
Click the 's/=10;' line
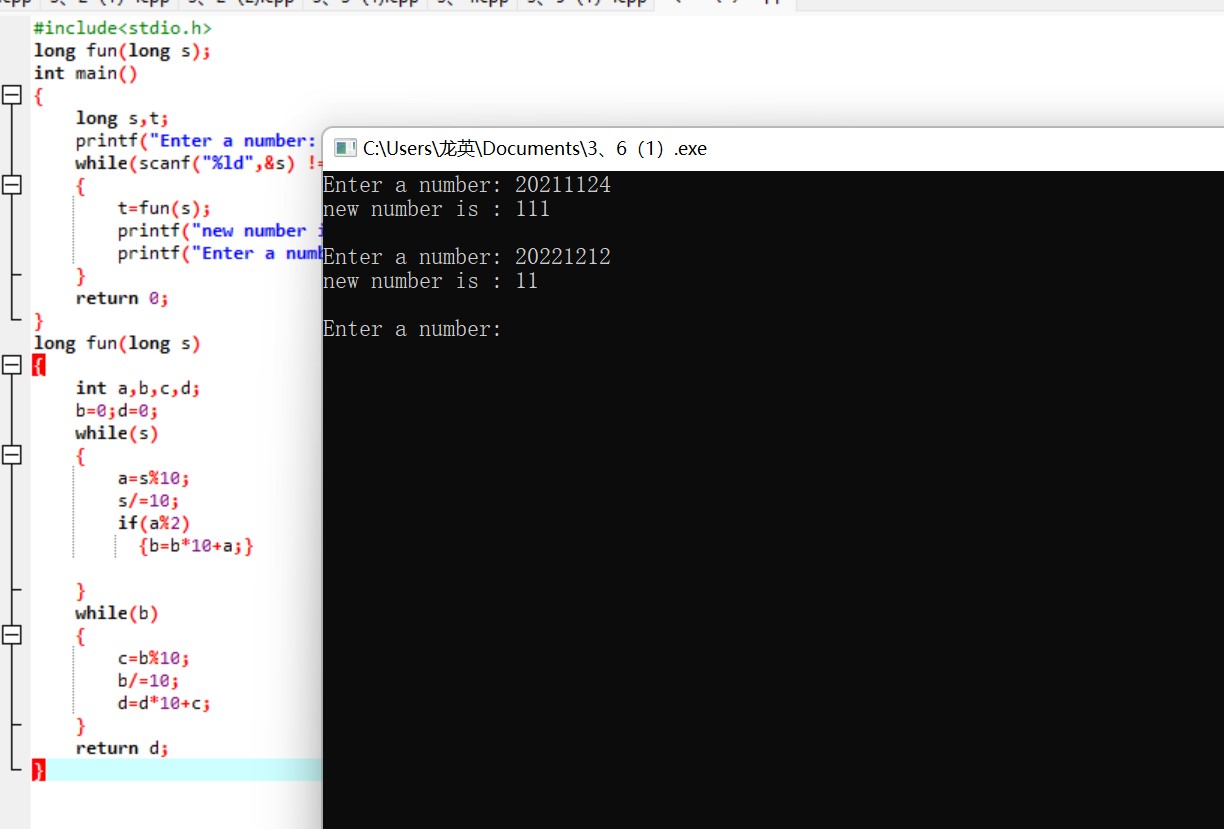pyautogui.click(x=148, y=501)
